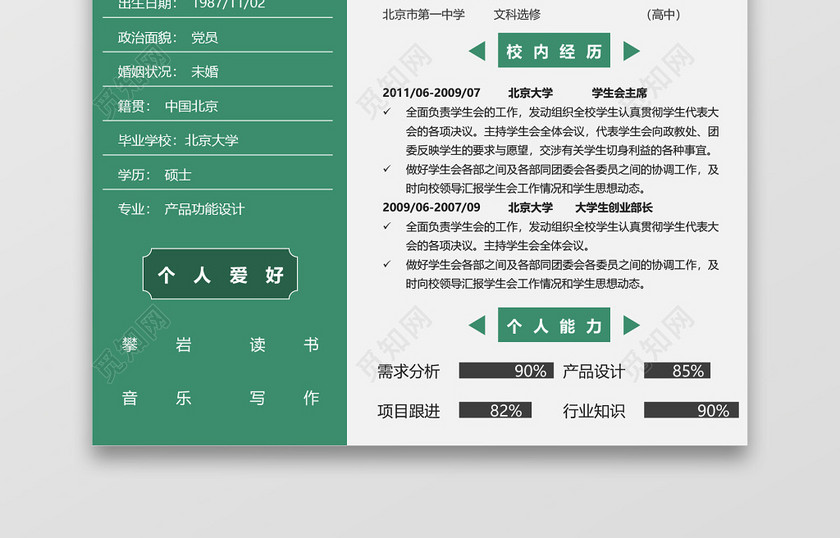
Task: Click the 攀岩 hobby text
Action: [156, 345]
